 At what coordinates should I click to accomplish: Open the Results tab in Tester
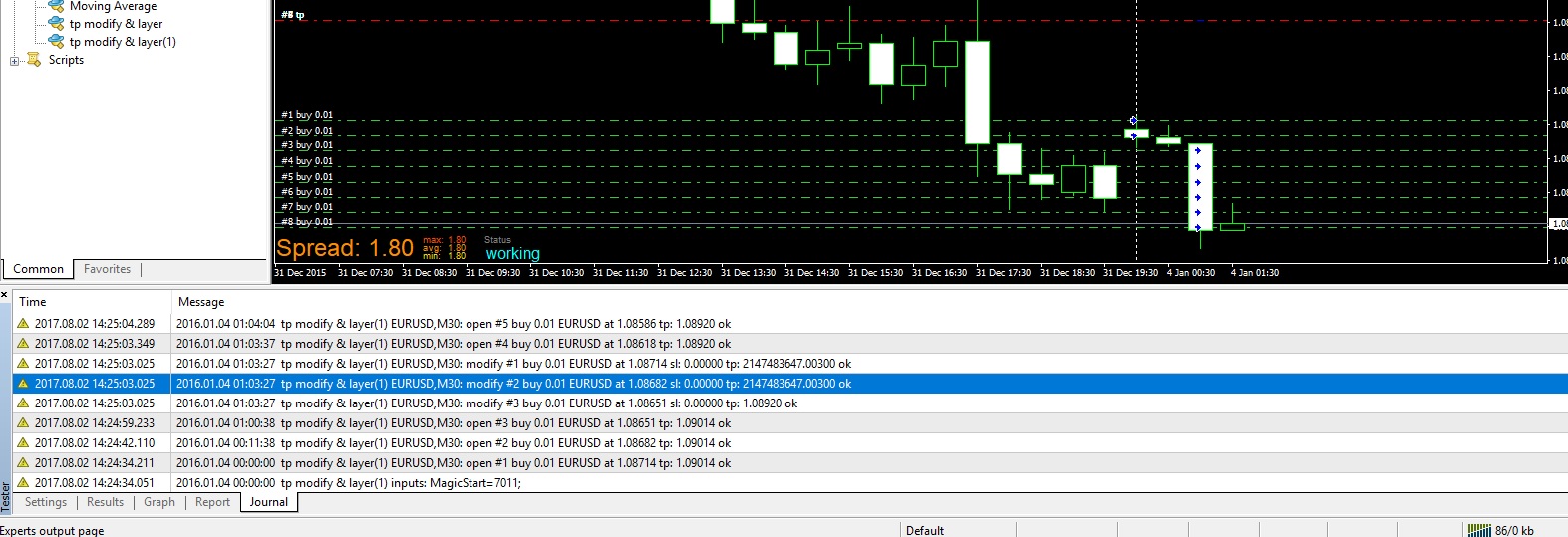pyautogui.click(x=105, y=502)
